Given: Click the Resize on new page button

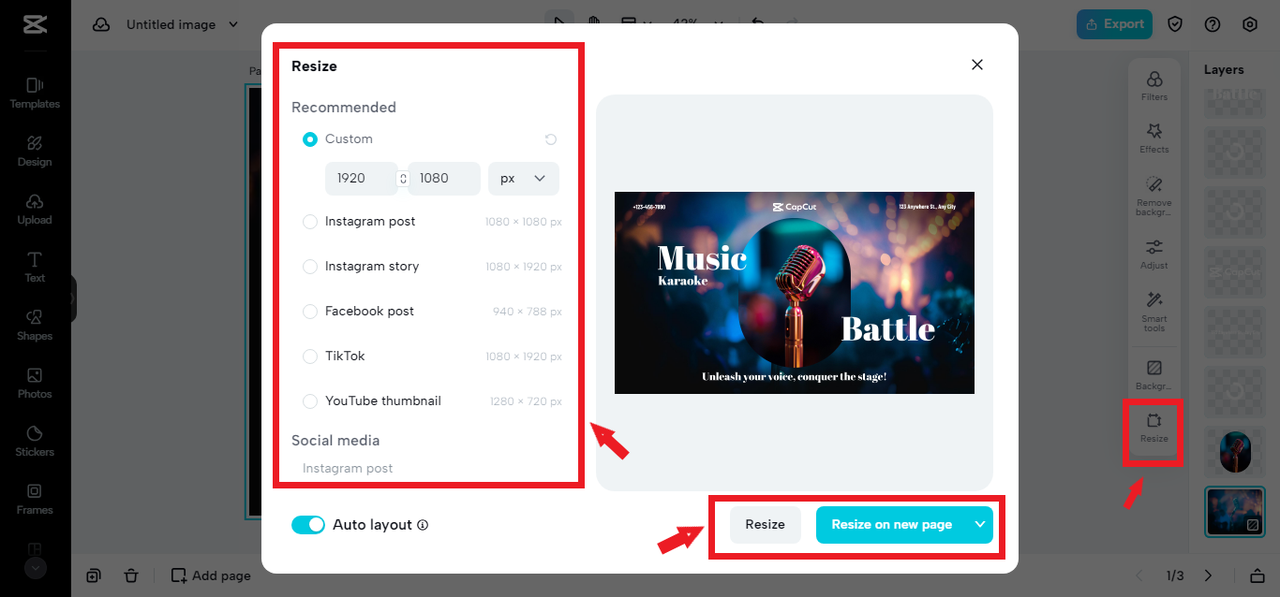Looking at the screenshot, I should point(892,524).
